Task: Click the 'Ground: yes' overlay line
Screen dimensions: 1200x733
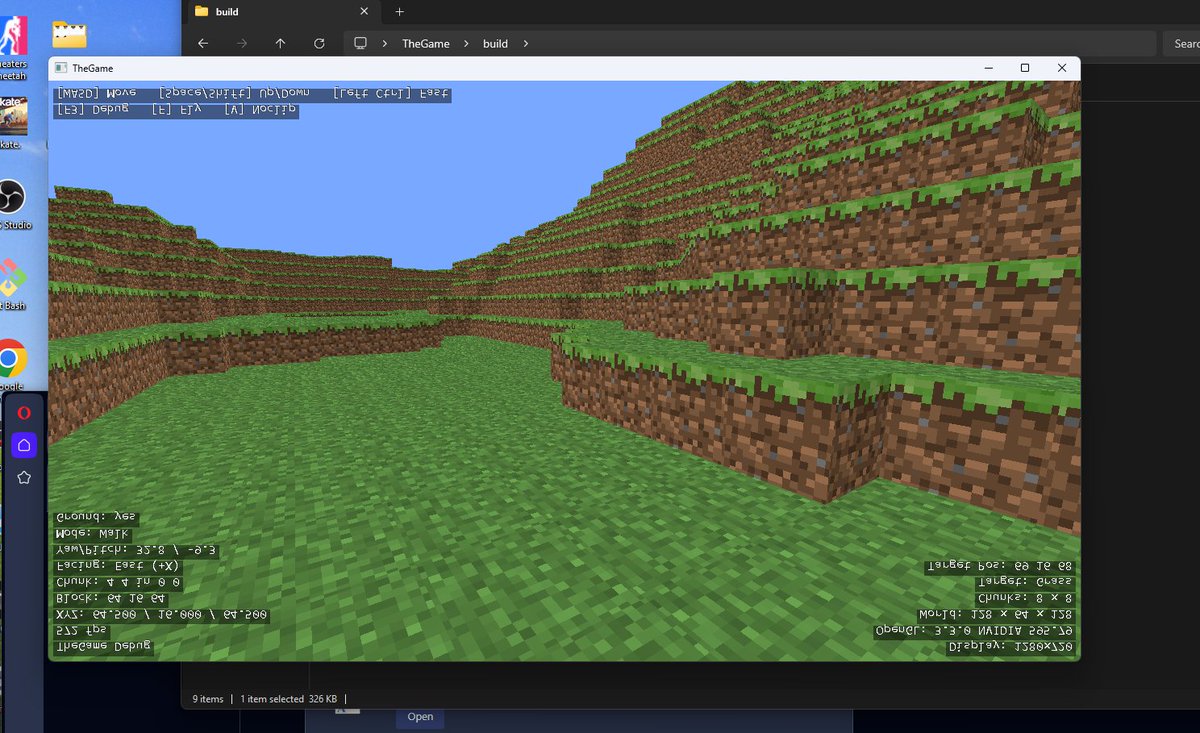Action: click(x=95, y=518)
